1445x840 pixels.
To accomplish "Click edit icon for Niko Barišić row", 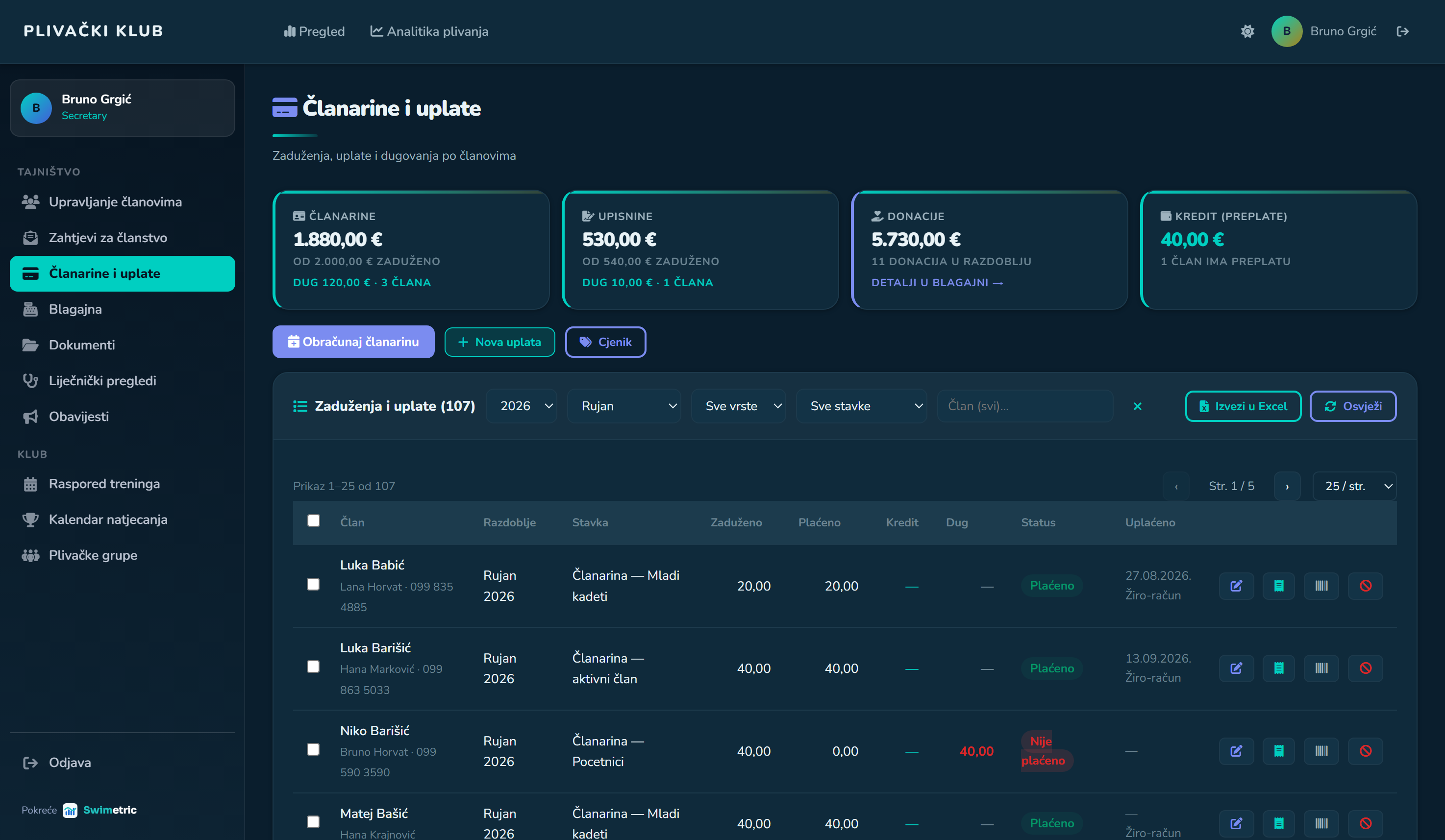I will tap(1236, 750).
